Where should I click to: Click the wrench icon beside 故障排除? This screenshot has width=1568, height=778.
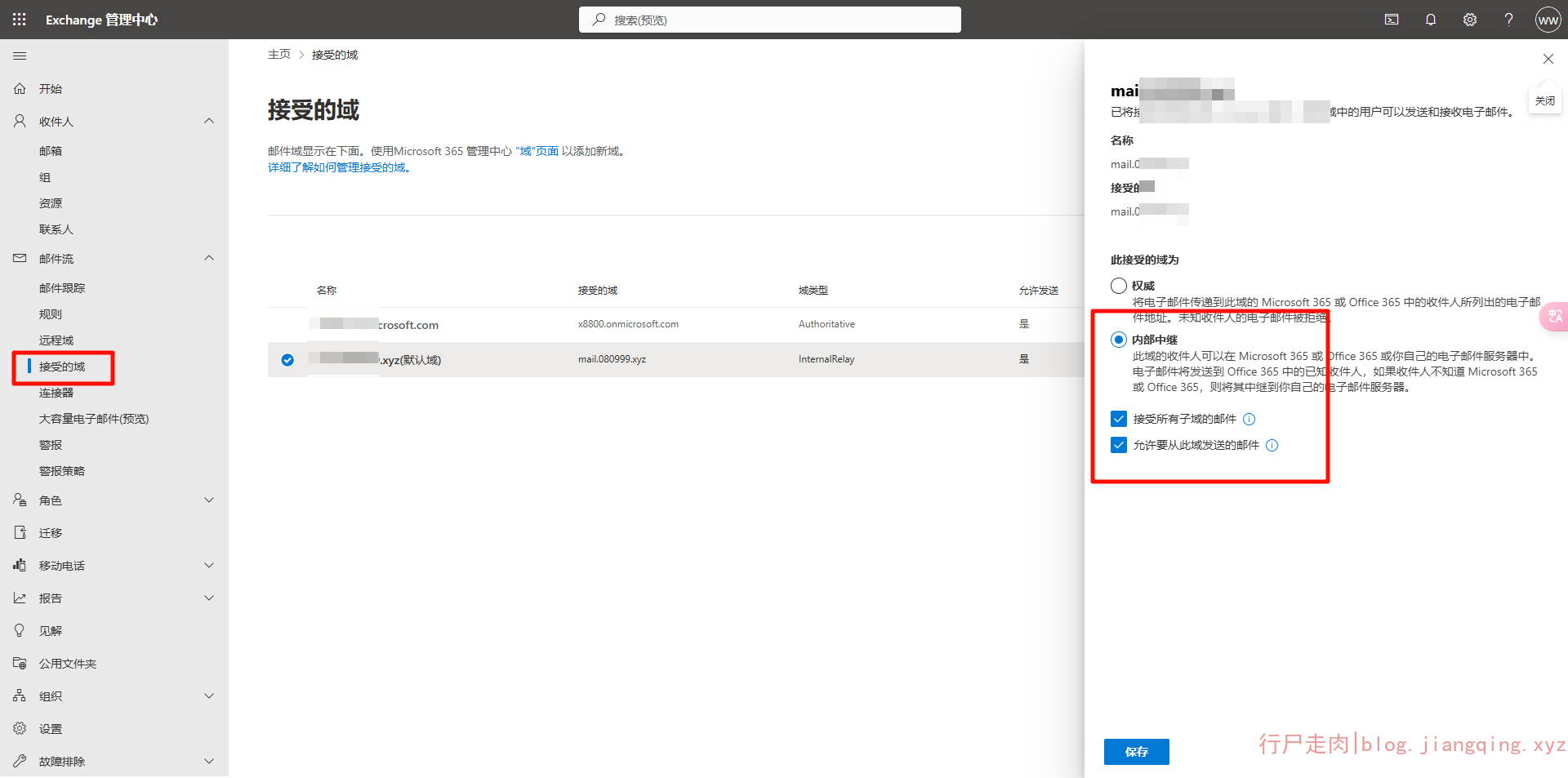[x=20, y=762]
